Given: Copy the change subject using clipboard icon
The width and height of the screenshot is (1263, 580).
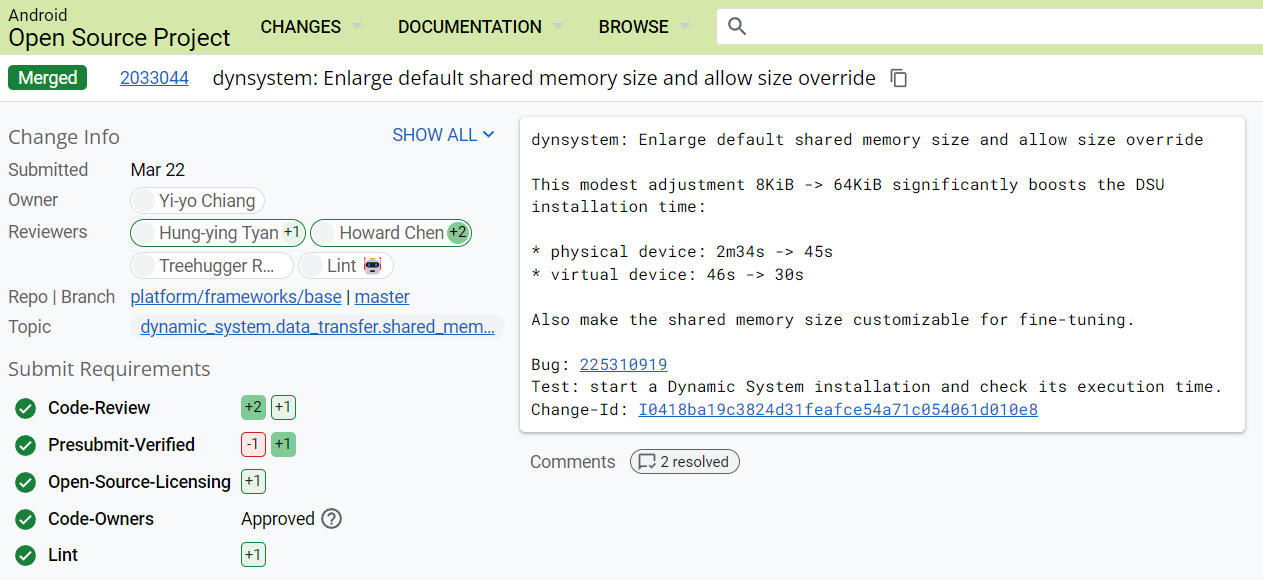Looking at the screenshot, I should coord(899,78).
